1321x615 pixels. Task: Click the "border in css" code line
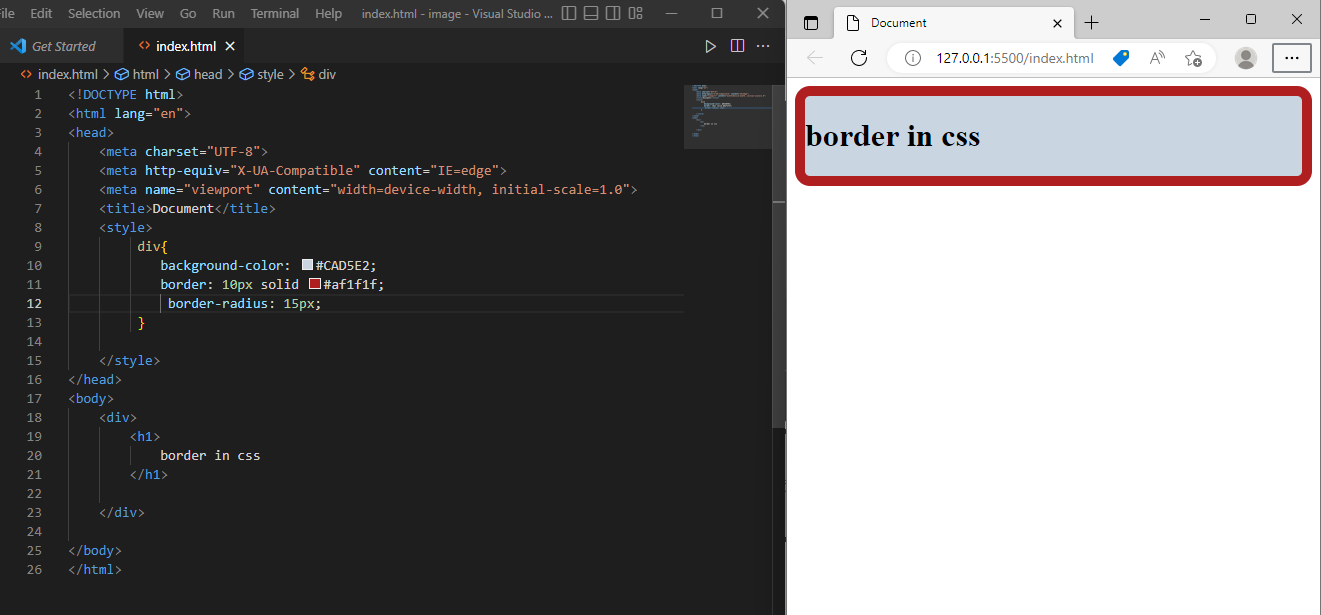coord(210,455)
